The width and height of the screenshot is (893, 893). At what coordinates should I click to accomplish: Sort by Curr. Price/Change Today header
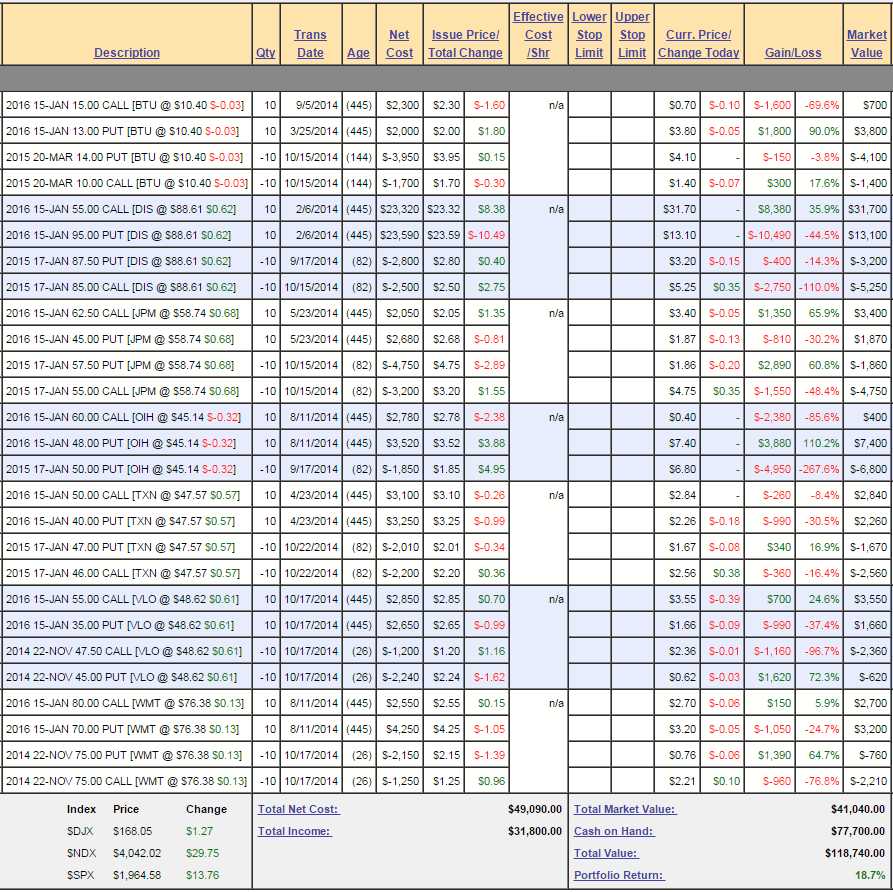[x=699, y=44]
